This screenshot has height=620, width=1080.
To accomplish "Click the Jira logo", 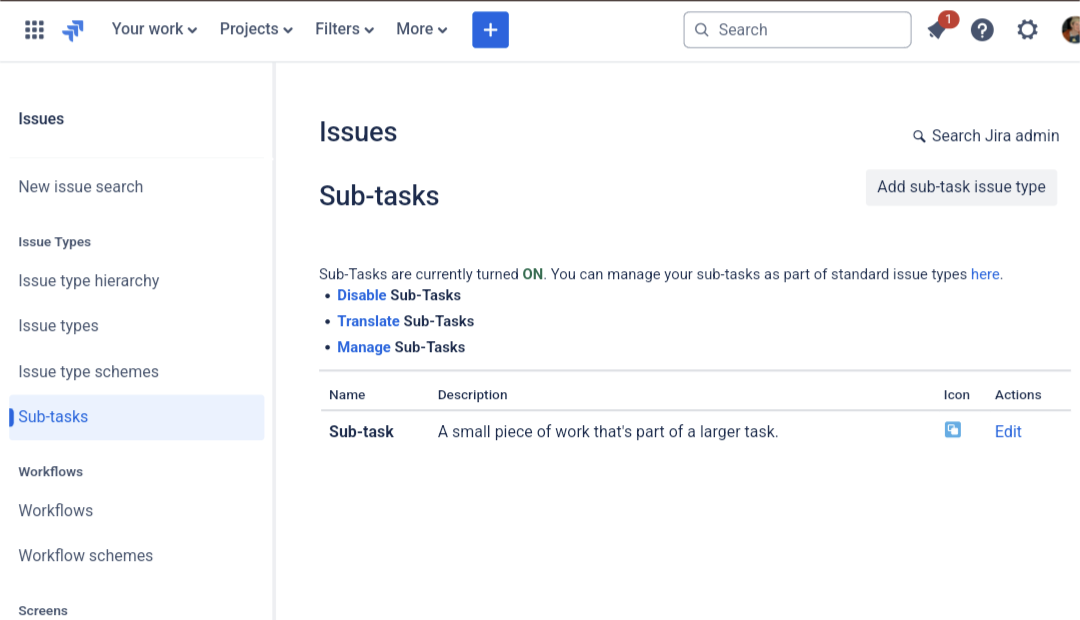I will pos(71,30).
